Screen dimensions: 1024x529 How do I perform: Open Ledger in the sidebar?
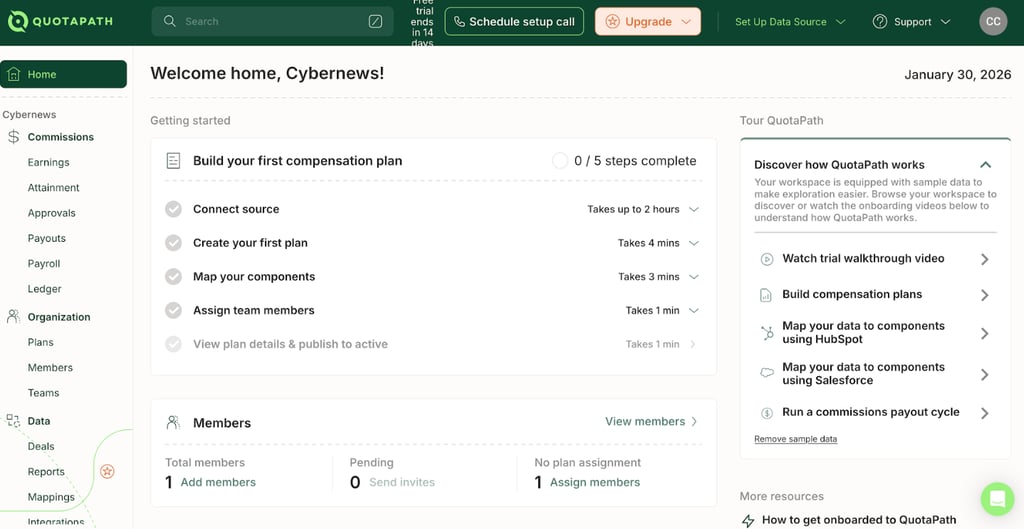pos(44,289)
